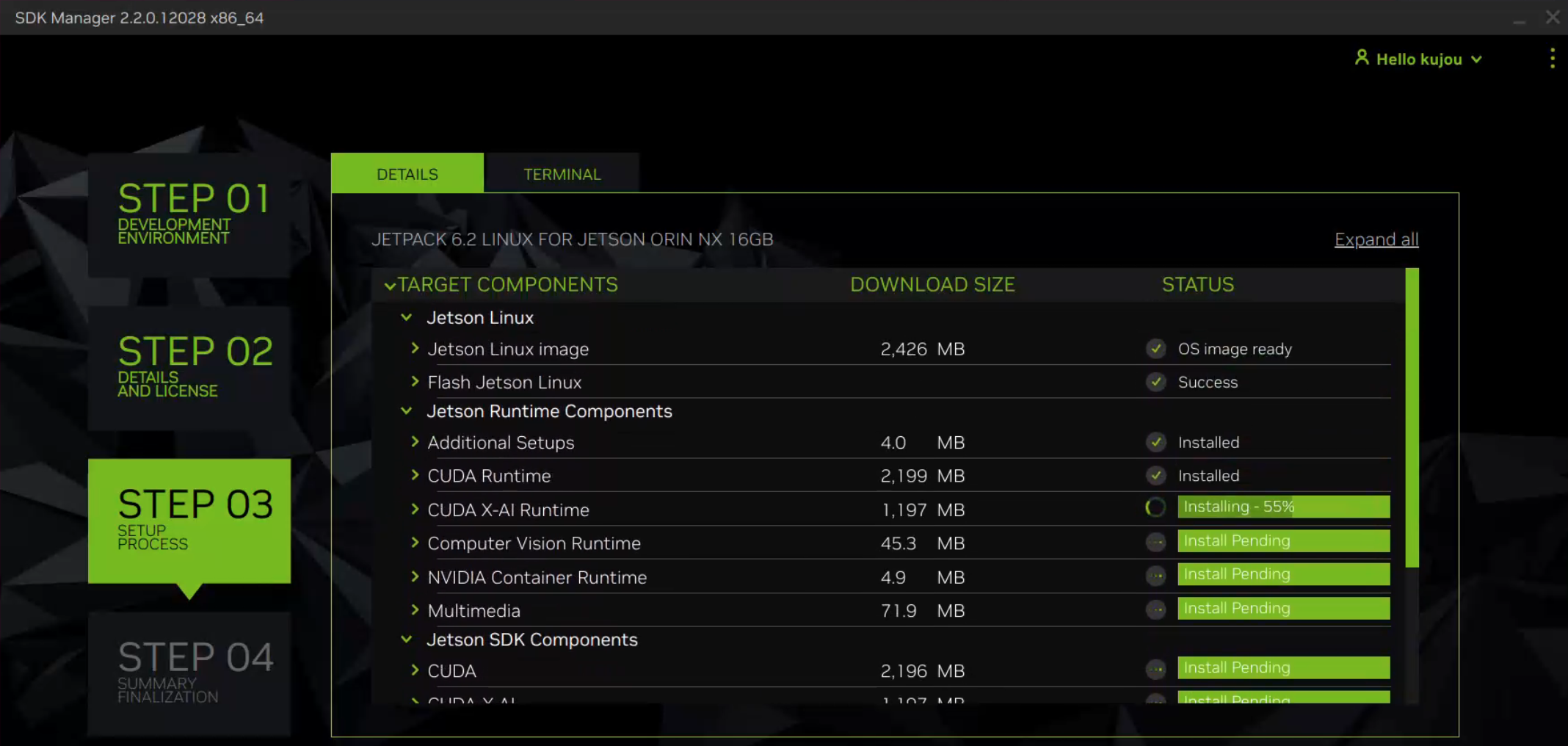Expand the Computer Vision Runtime row
Screen dimensions: 1568x746
(x=415, y=543)
